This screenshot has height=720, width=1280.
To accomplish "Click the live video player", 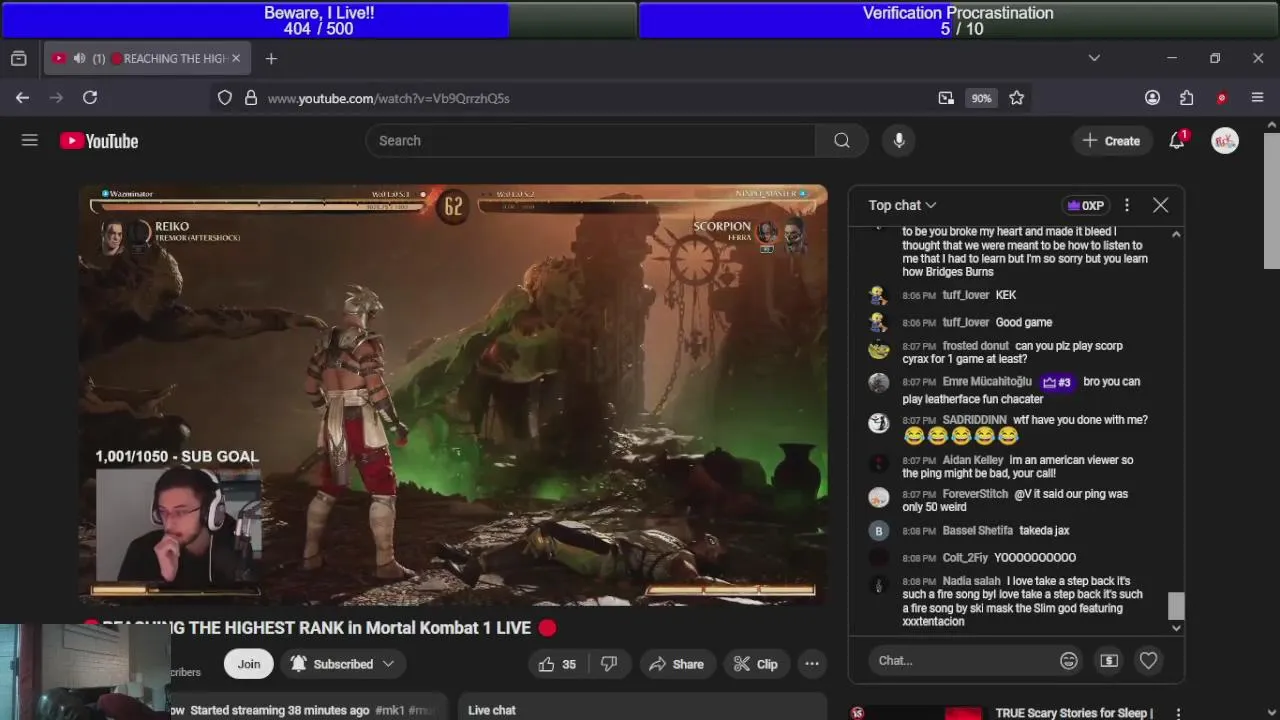I will (x=453, y=394).
